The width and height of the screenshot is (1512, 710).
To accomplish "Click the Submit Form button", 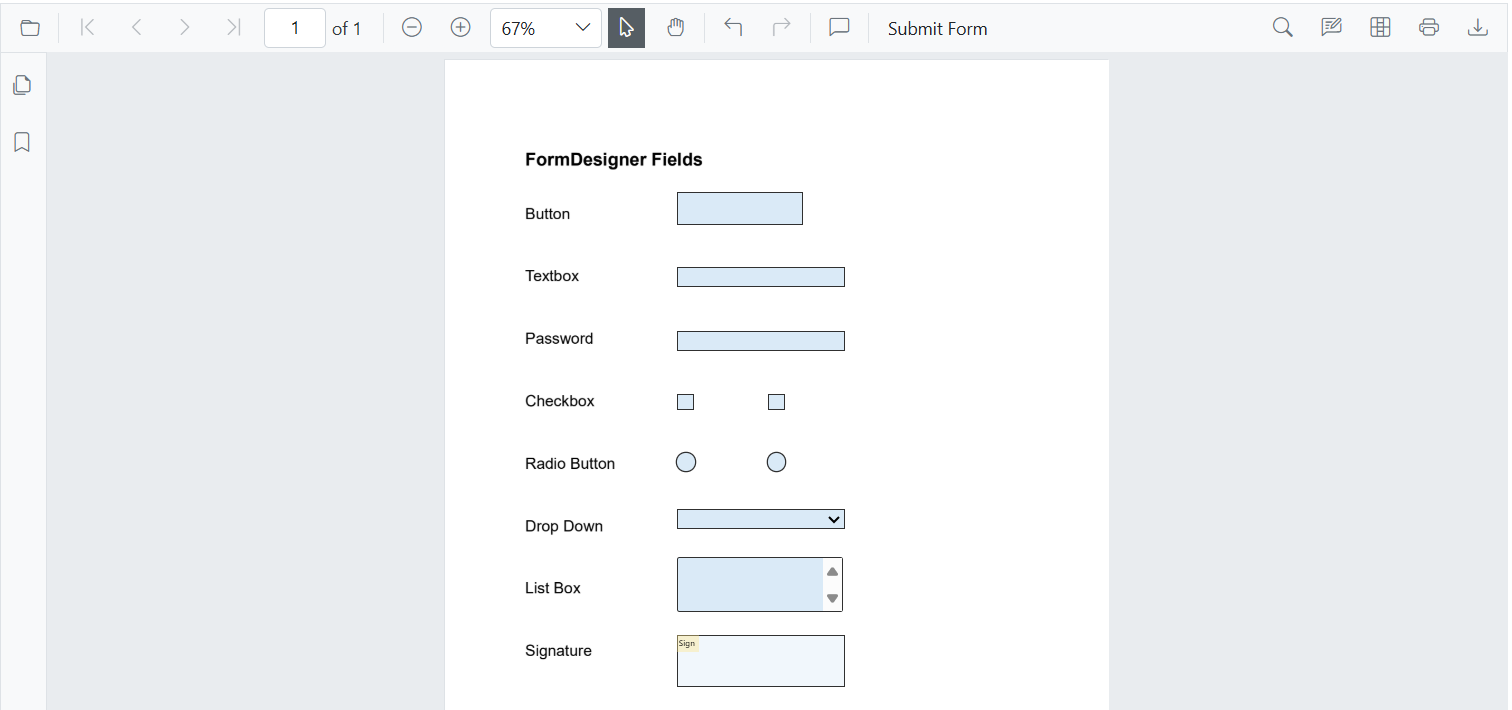I will tap(938, 29).
